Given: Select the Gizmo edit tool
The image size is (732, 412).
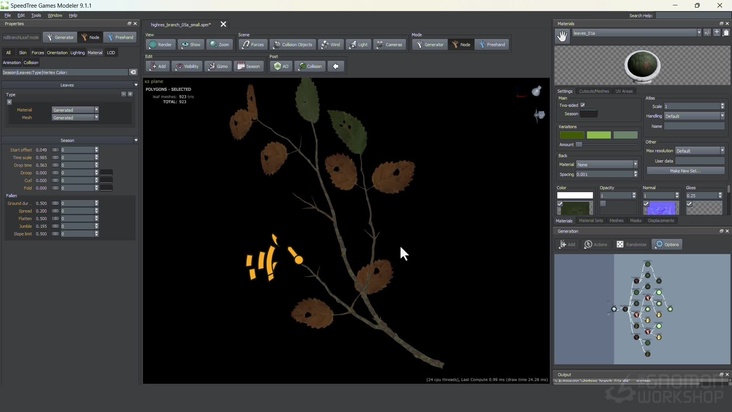Looking at the screenshot, I should click(219, 66).
